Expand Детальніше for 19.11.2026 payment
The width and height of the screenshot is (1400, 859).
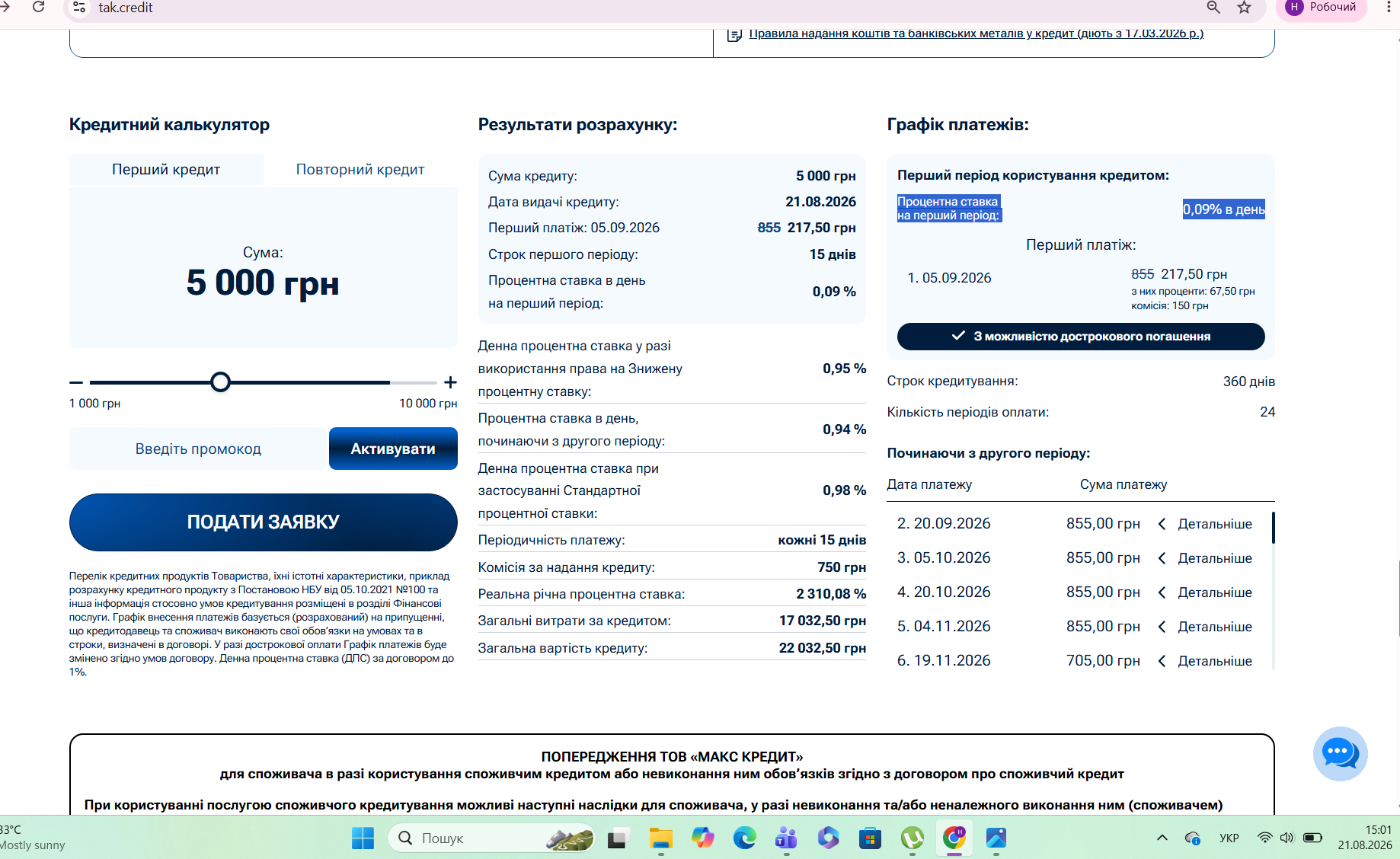click(1206, 661)
